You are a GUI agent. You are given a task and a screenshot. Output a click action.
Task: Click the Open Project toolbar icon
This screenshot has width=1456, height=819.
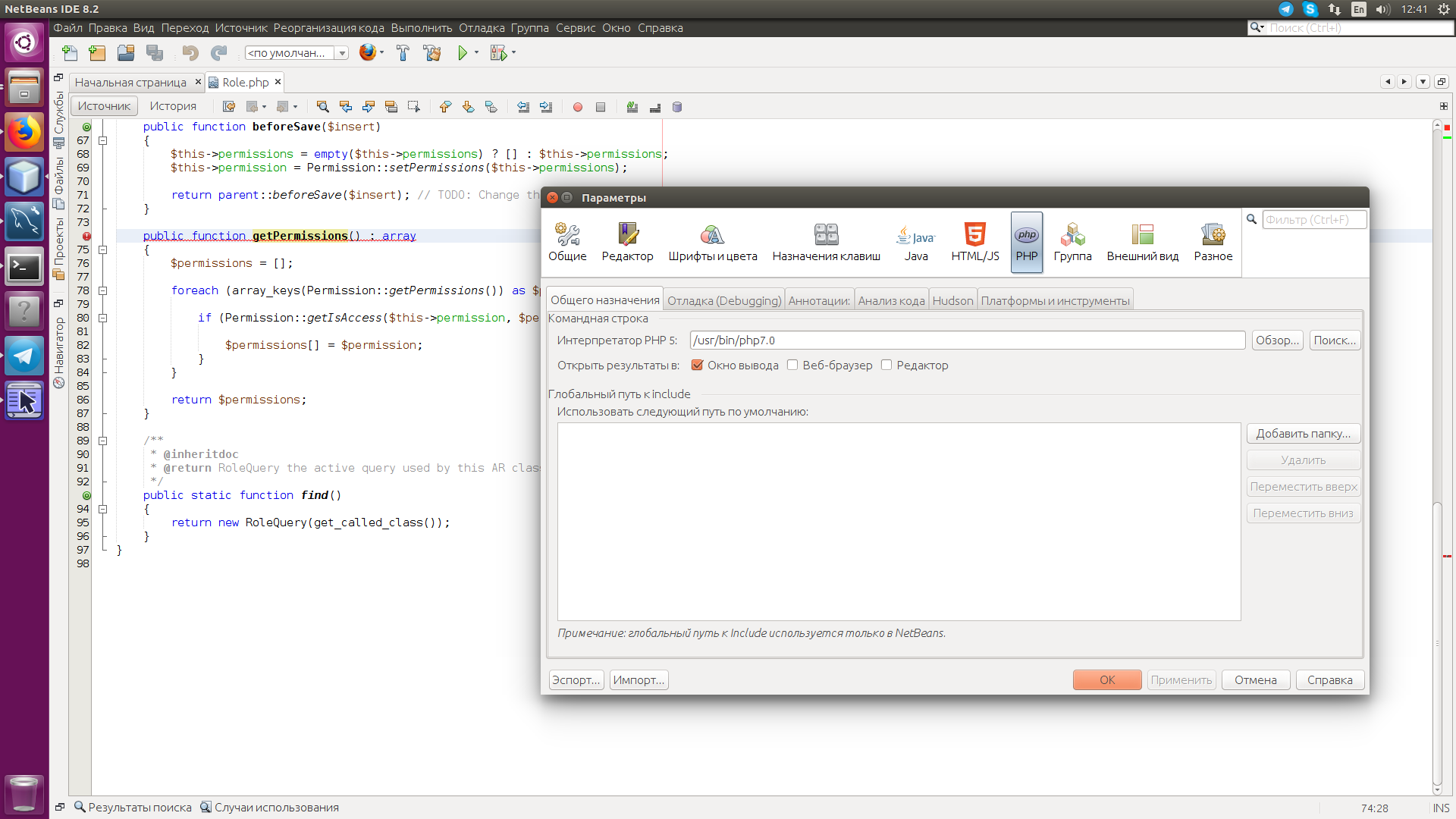[126, 53]
